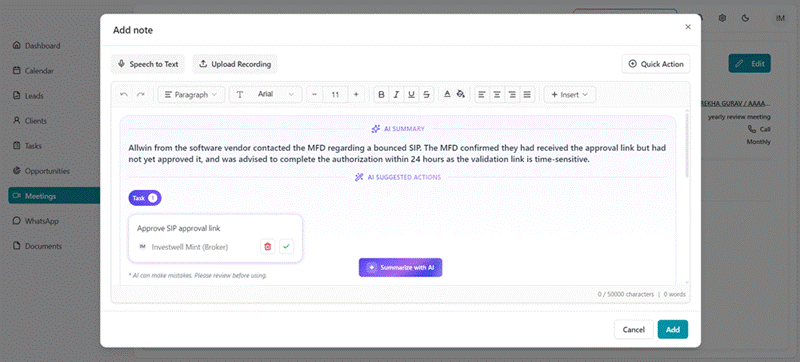Toggle dark mode moon icon

click(745, 18)
